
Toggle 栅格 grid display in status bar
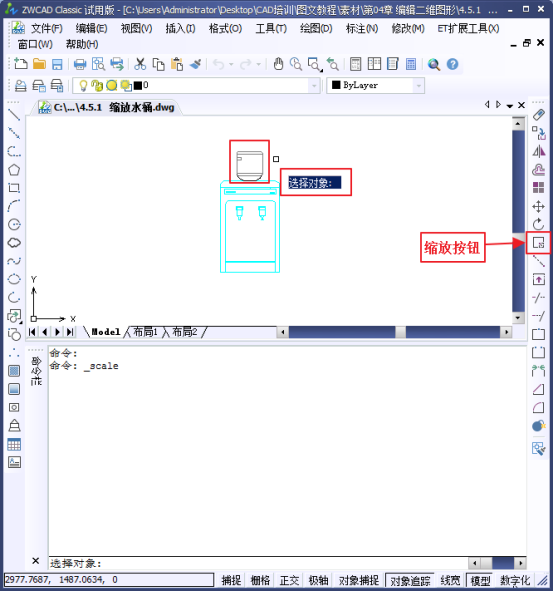tap(260, 580)
